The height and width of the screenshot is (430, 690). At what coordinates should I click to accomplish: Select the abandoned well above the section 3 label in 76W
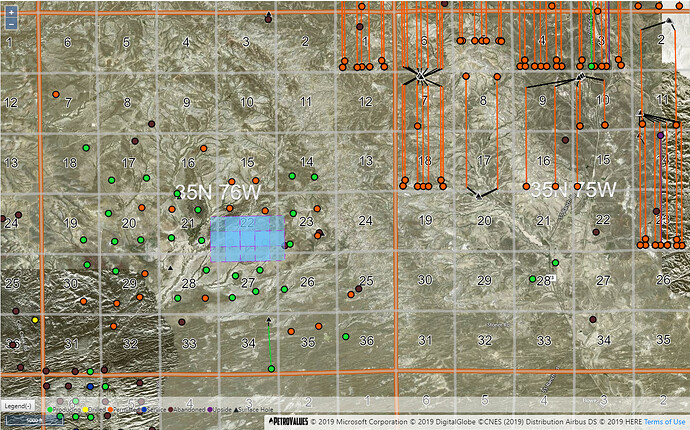[x=268, y=19]
